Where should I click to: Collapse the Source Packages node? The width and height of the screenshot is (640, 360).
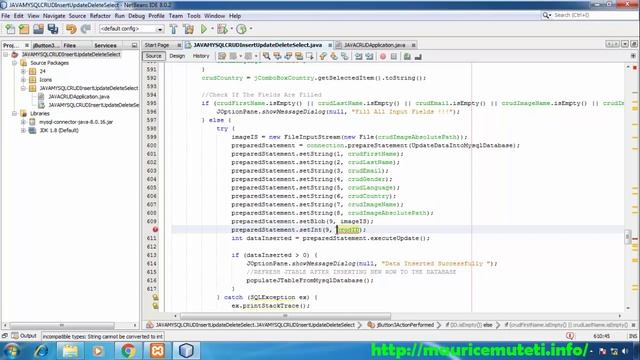tap(14, 63)
